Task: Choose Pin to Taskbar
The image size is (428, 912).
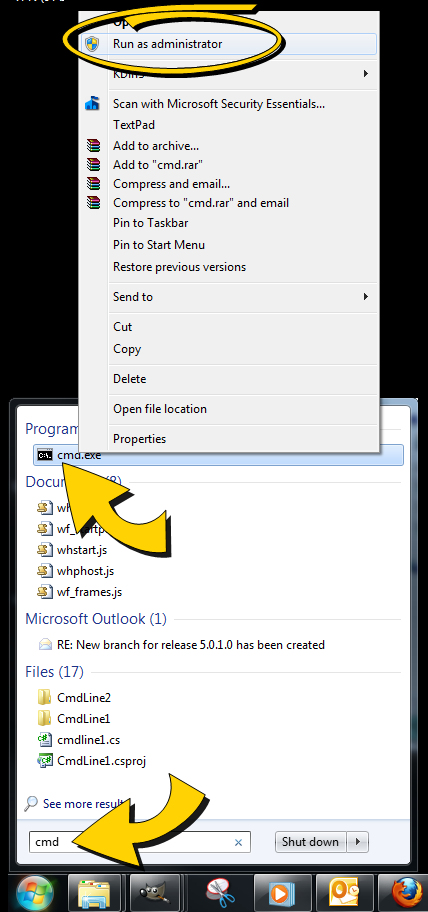Action: [151, 223]
